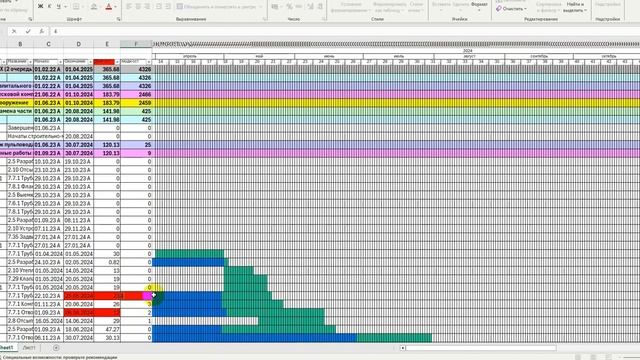The height and width of the screenshot is (360, 640).
Task: Select cell with value 0.82
Action: 107,262
